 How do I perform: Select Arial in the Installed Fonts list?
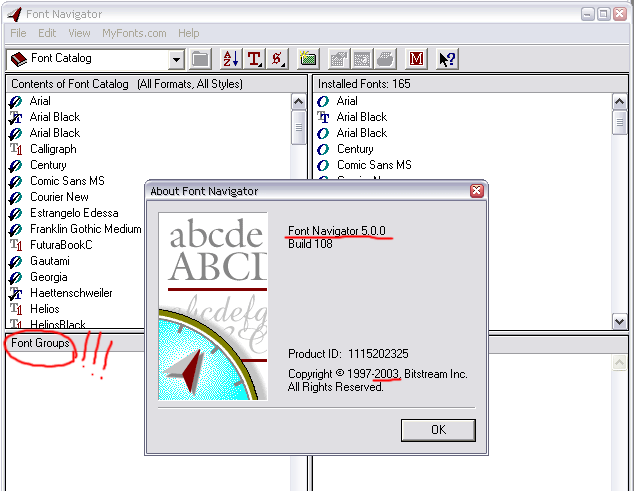click(347, 101)
